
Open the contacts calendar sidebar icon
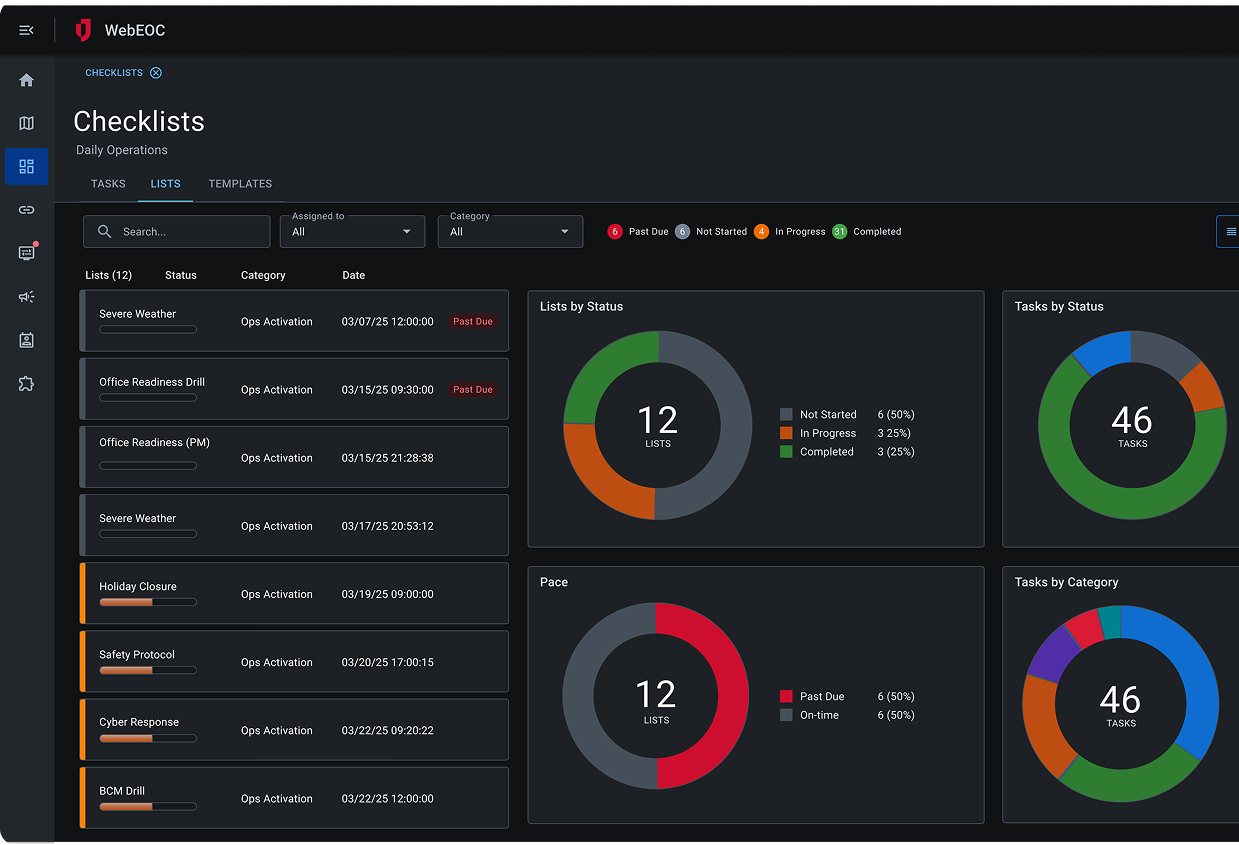click(26, 340)
